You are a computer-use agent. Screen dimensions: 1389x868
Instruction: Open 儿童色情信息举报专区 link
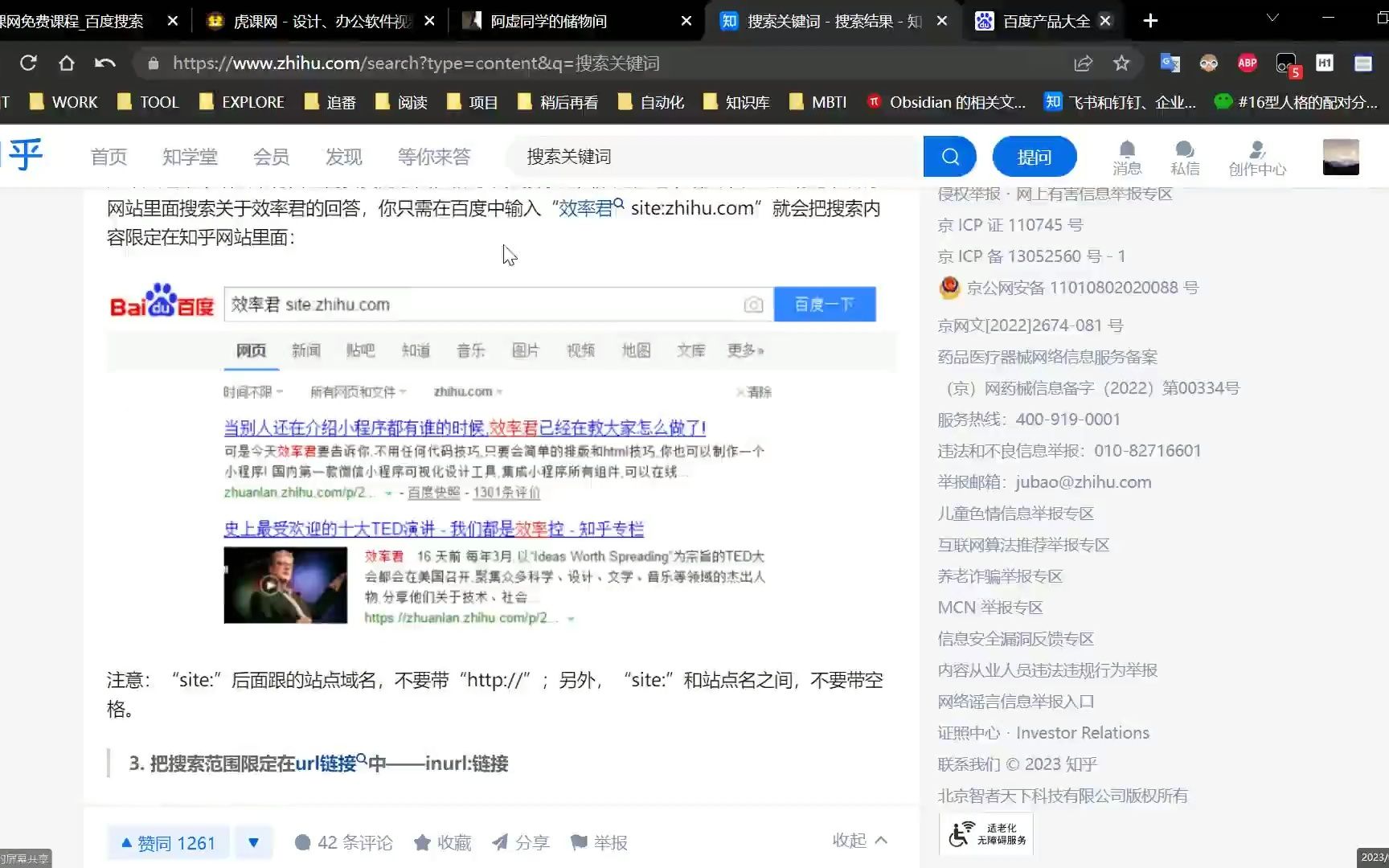tap(1016, 514)
